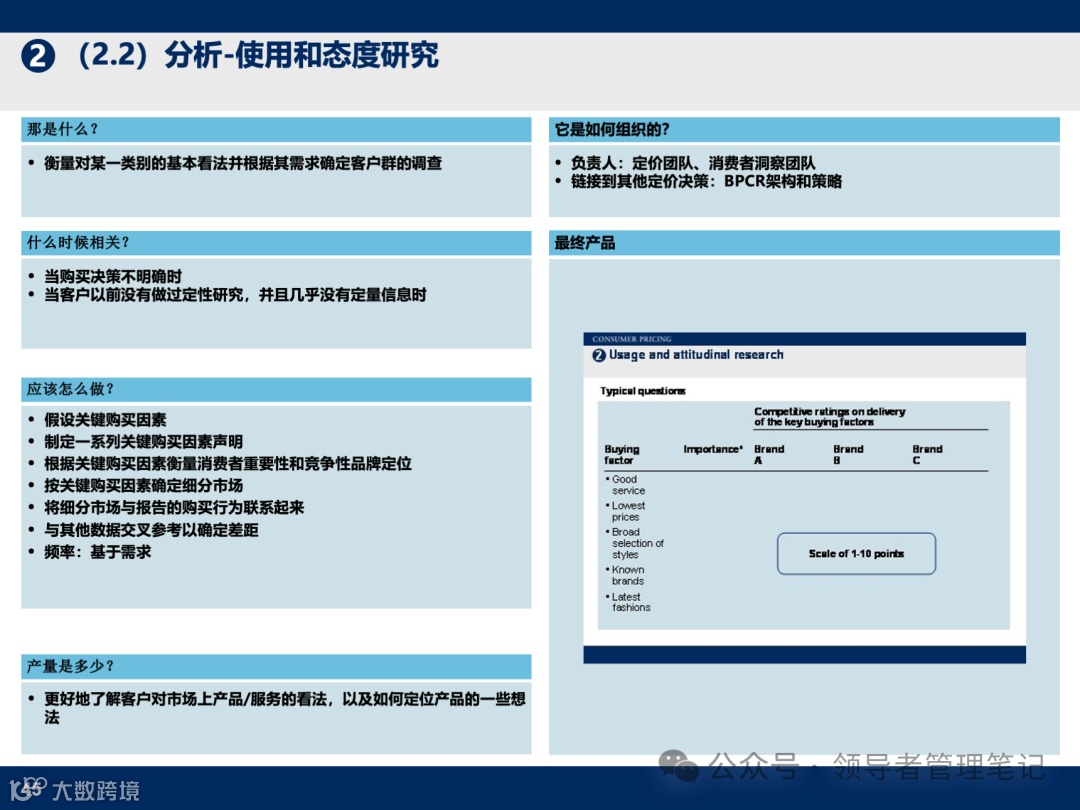
Task: Click the 'Typical questions' heading
Action: tap(643, 391)
